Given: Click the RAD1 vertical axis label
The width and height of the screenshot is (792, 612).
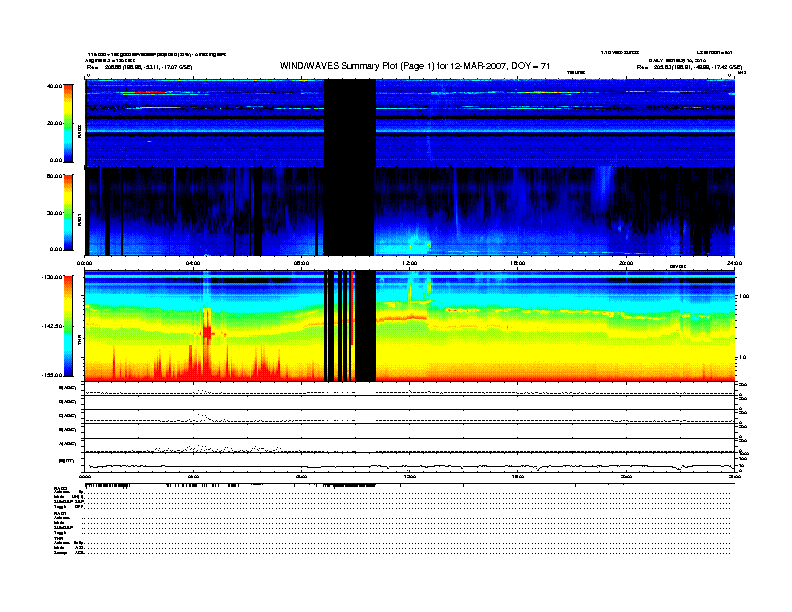Looking at the screenshot, I should tap(79, 219).
